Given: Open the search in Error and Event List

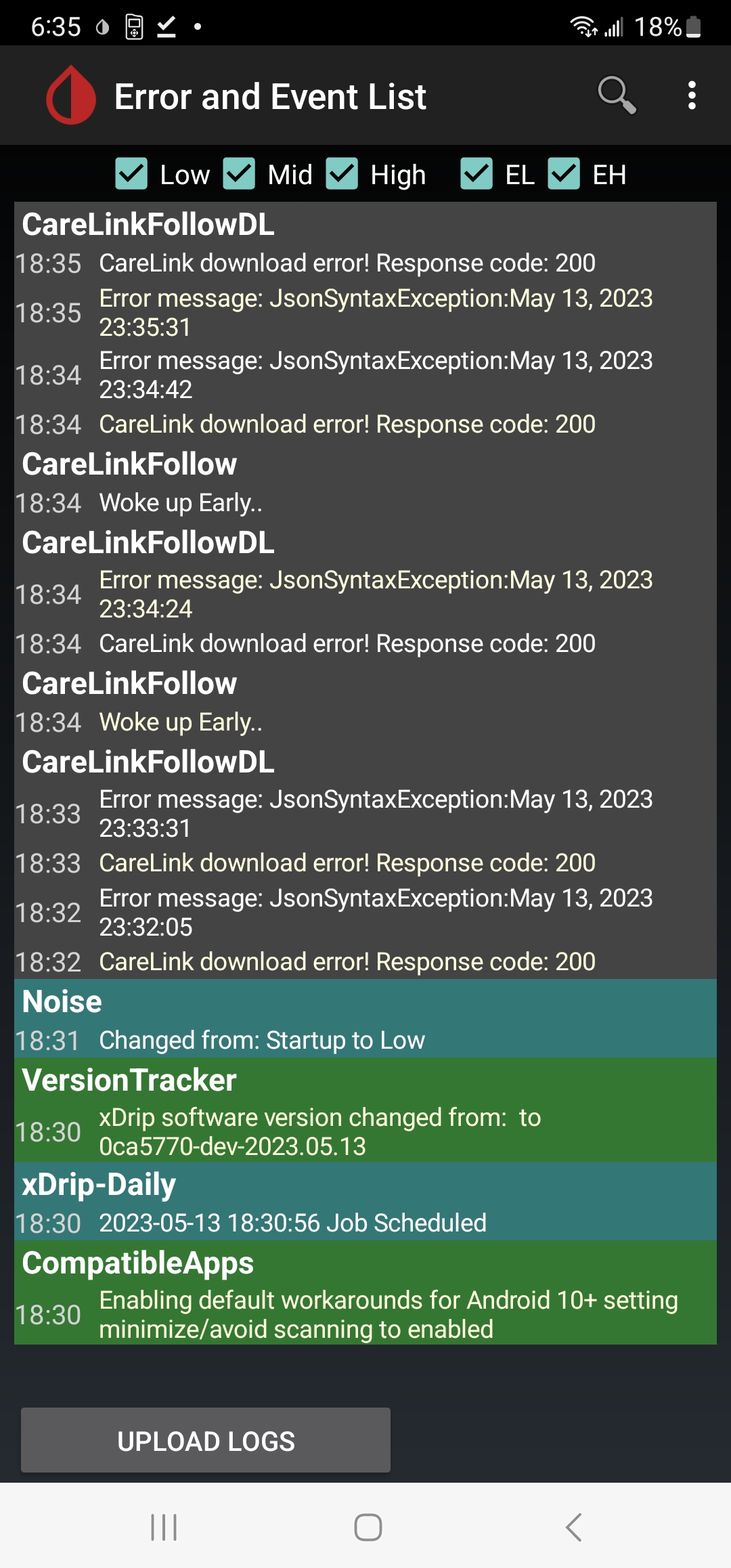Looking at the screenshot, I should [617, 96].
